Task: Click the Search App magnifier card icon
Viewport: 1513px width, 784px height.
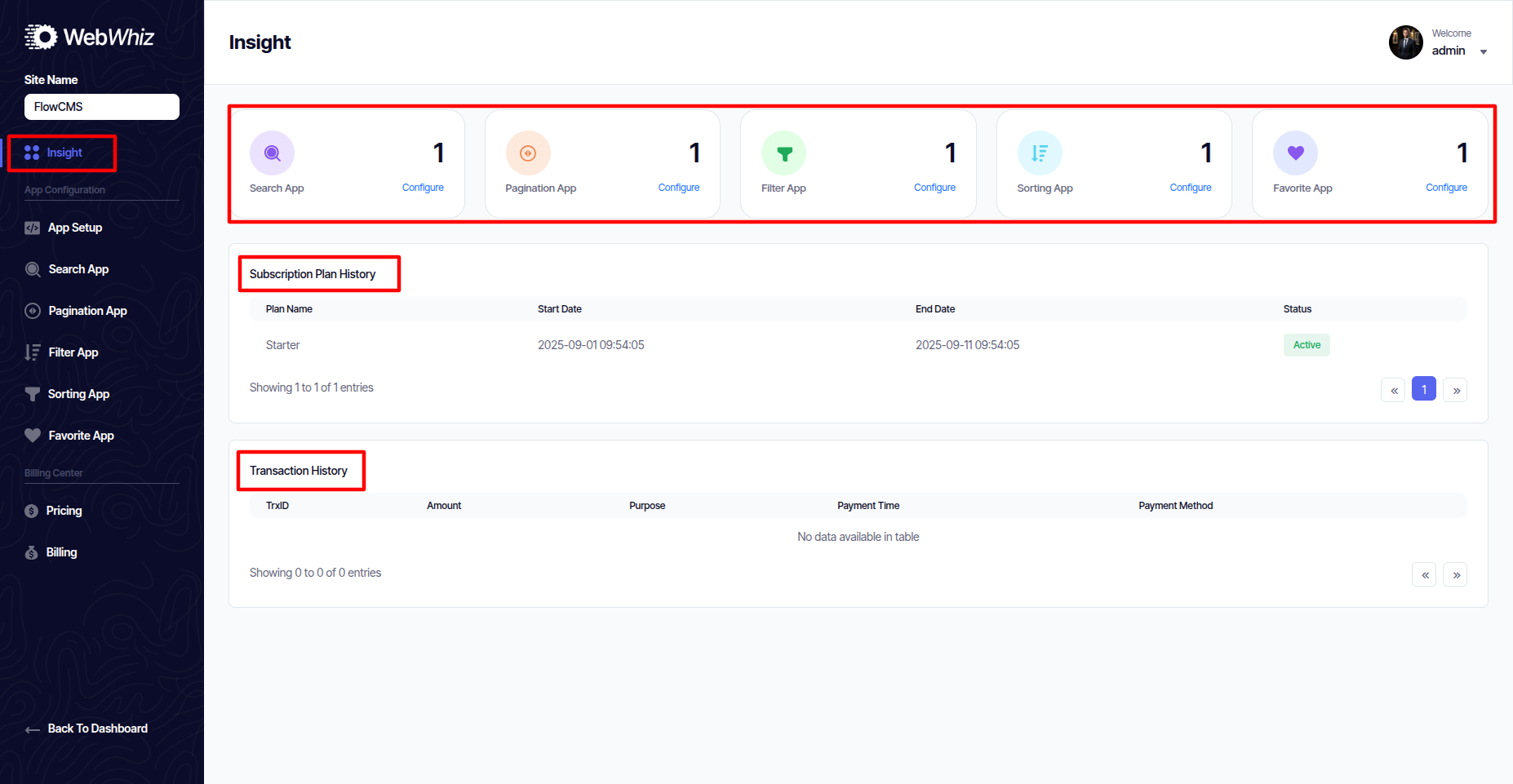Action: coord(272,153)
